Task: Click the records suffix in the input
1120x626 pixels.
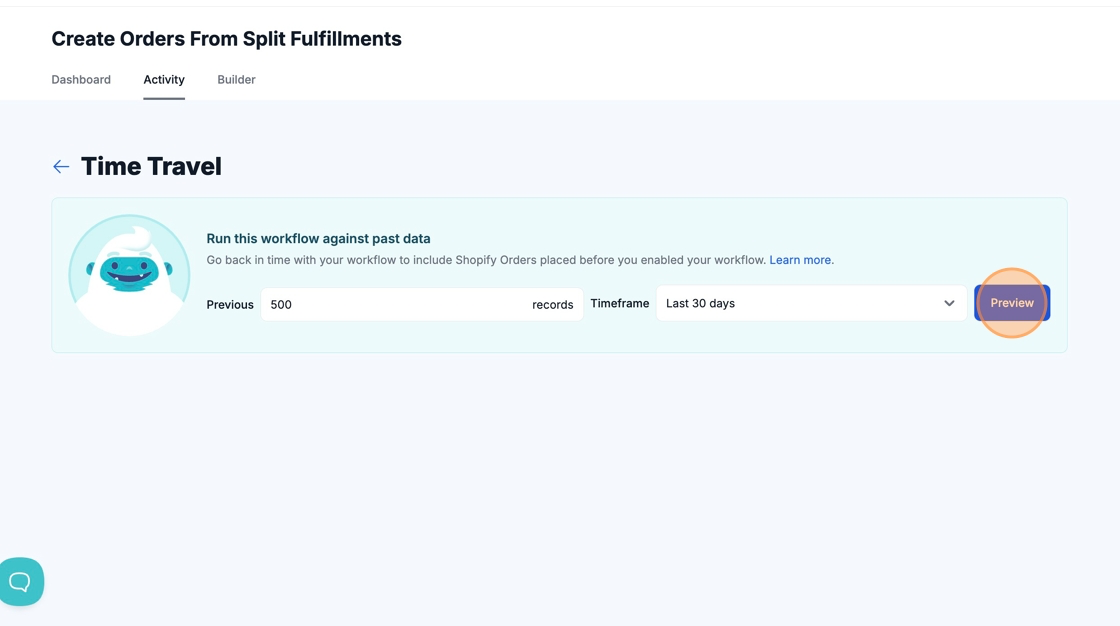Action: click(552, 305)
